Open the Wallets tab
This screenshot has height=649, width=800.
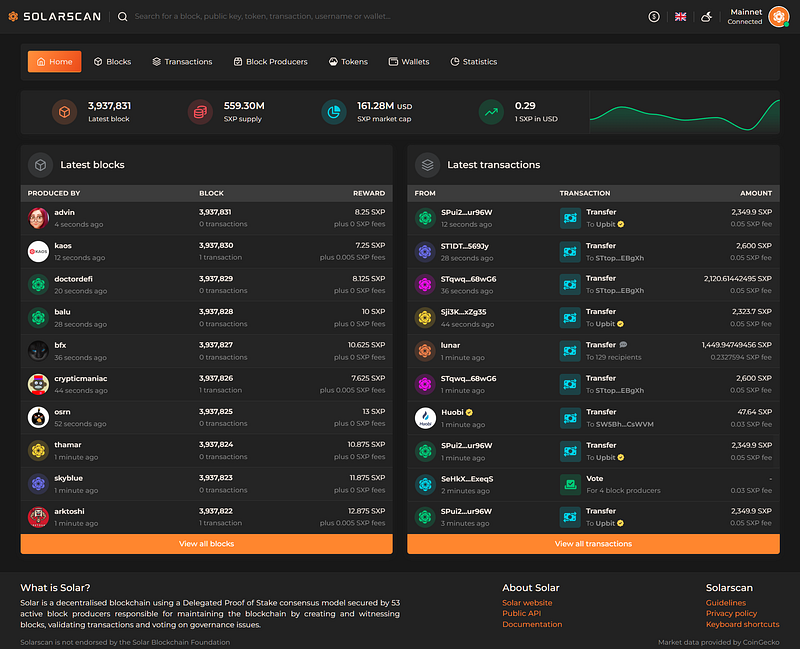pyautogui.click(x=409, y=62)
